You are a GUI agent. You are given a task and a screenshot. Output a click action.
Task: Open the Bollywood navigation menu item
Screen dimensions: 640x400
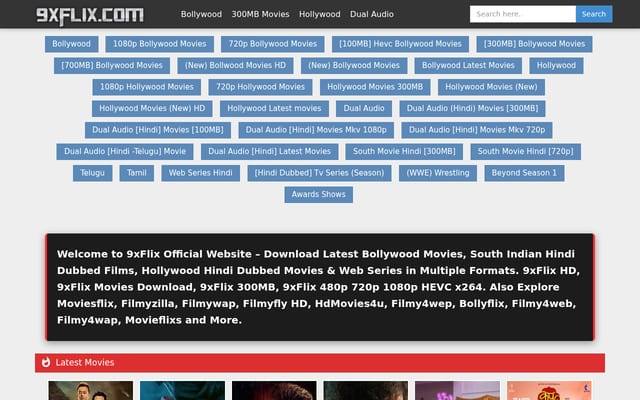(201, 14)
